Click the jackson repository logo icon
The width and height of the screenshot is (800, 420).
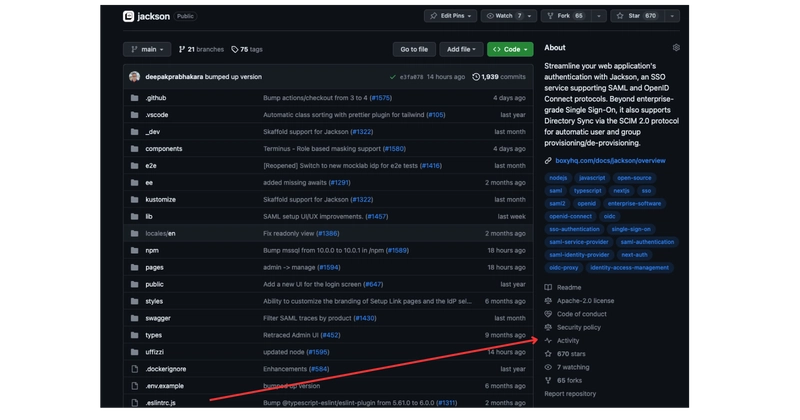129,16
